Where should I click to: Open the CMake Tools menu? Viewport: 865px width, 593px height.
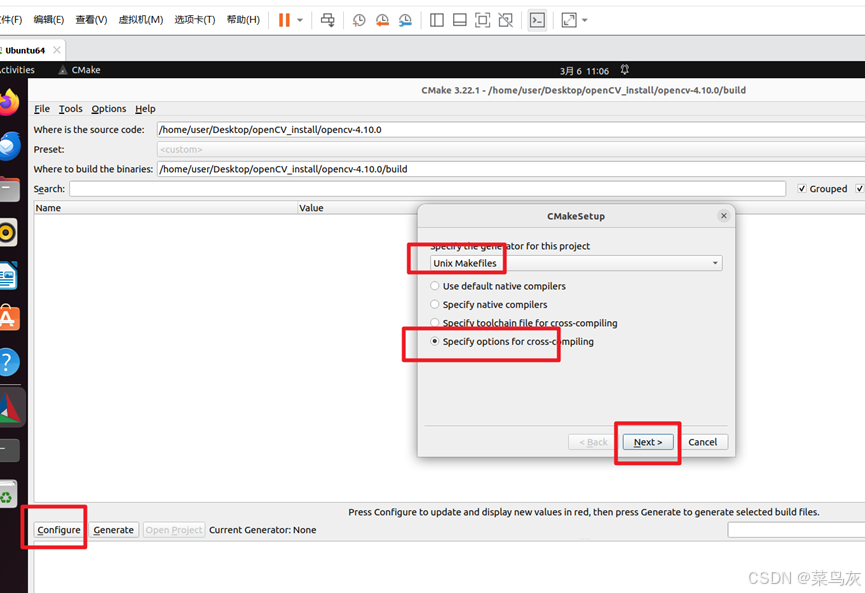71,109
